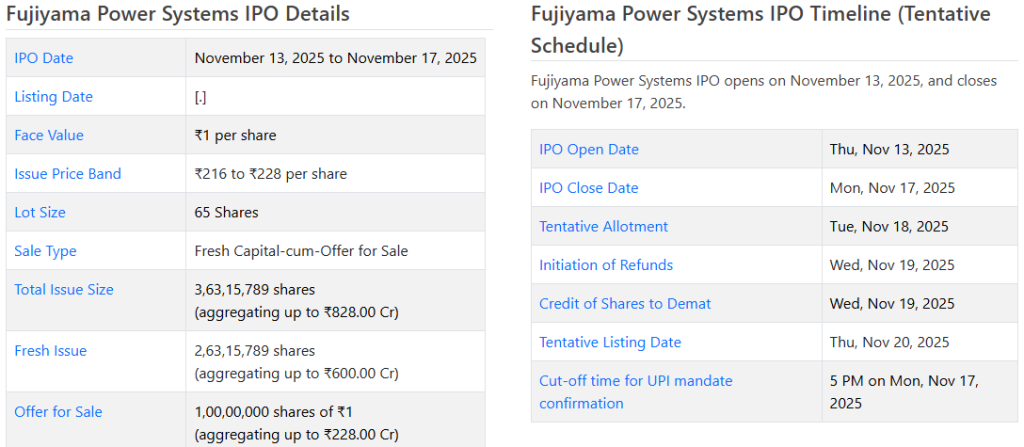Open the Lot Size link
This screenshot has width=1024, height=447.
pyautogui.click(x=40, y=212)
